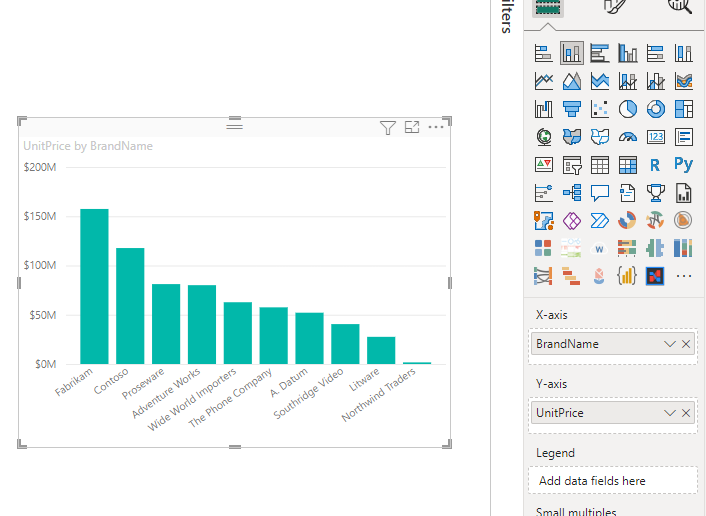Image resolution: width=706 pixels, height=516 pixels.
Task: Remove BrandName from X-axis
Action: [686, 344]
